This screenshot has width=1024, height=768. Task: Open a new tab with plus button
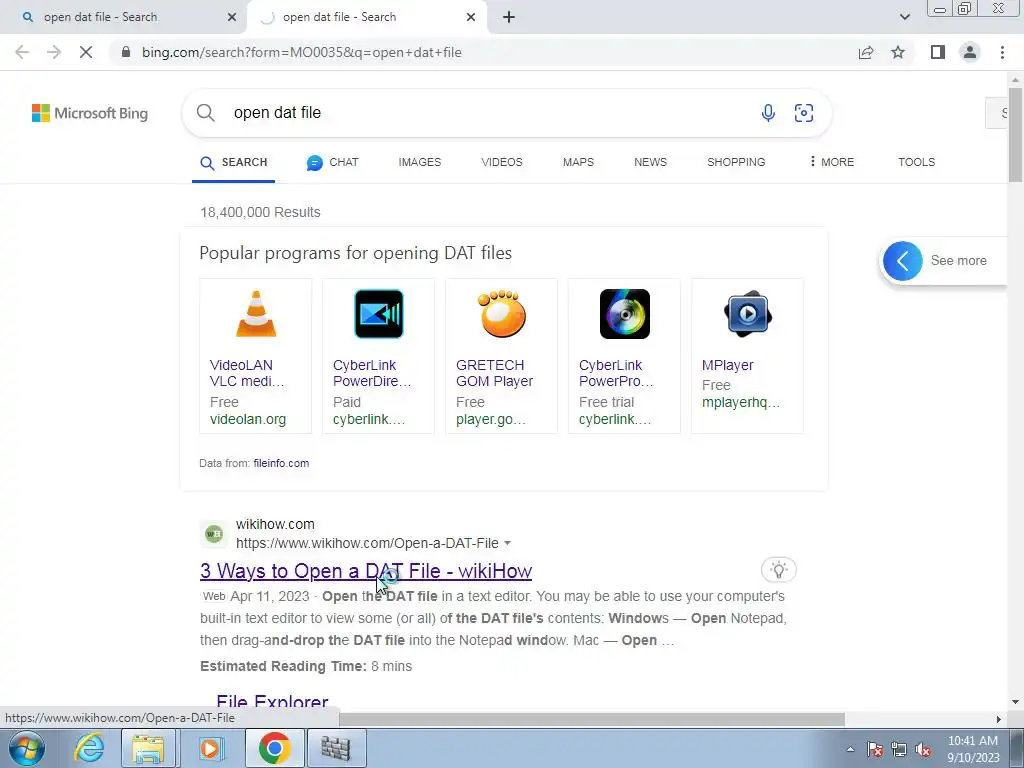509,17
